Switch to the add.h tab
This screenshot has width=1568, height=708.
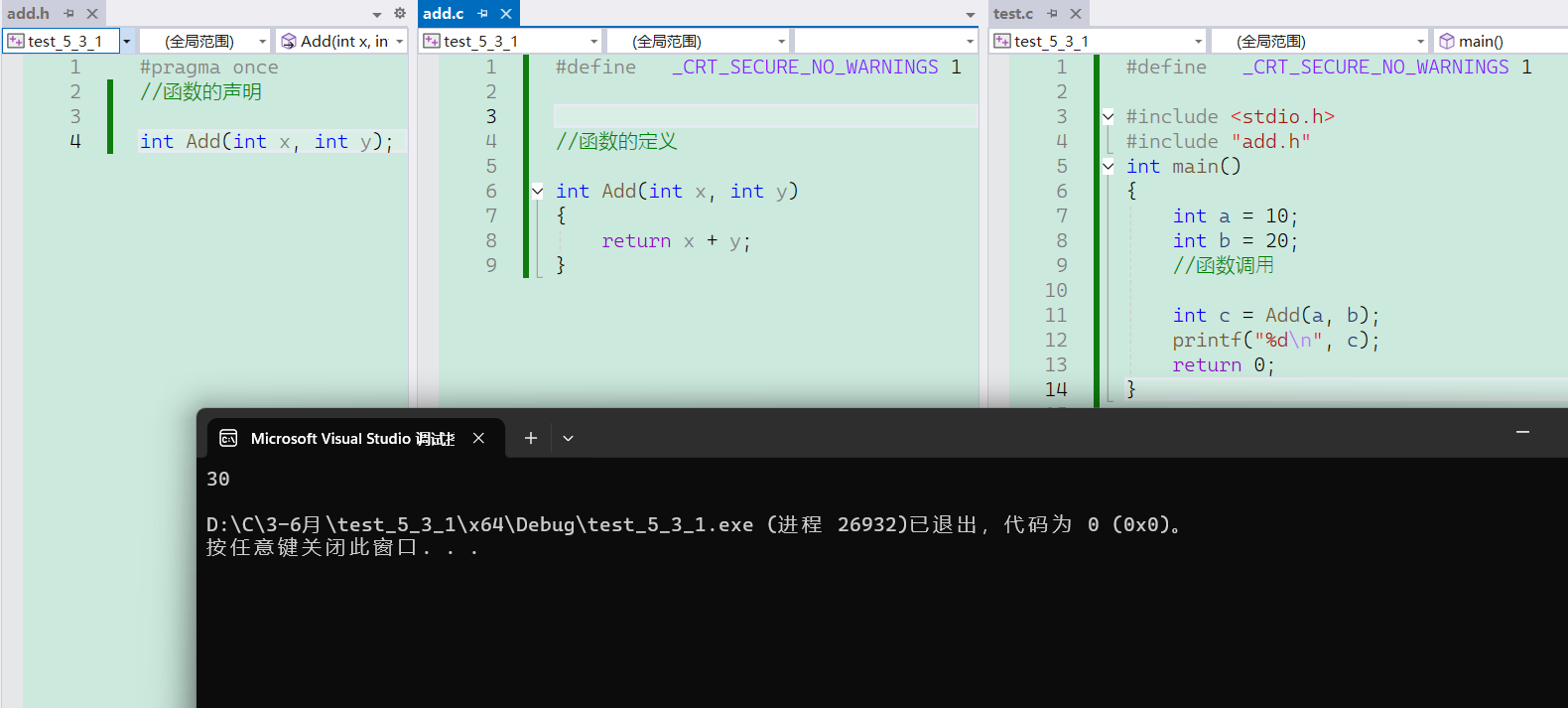pos(28,14)
